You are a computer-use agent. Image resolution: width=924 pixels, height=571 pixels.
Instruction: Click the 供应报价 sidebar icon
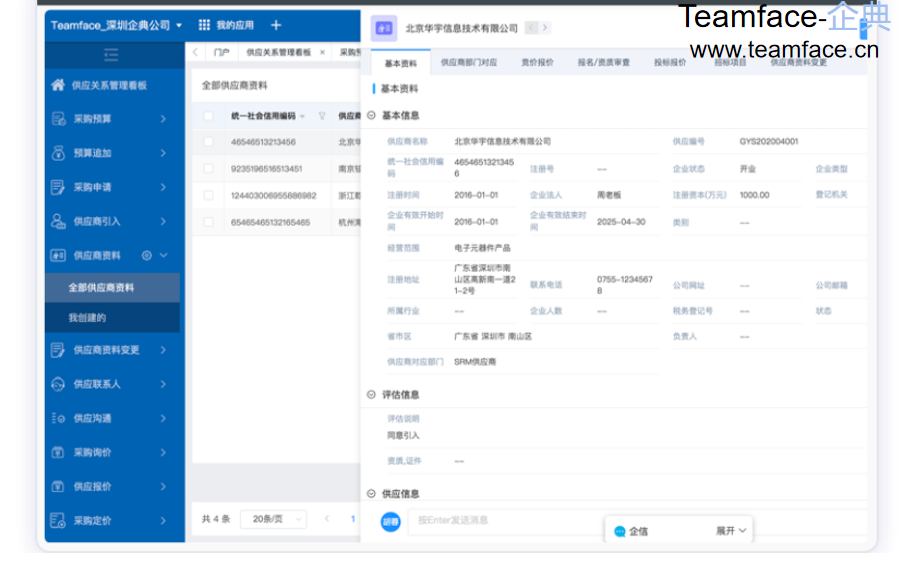tap(58, 487)
